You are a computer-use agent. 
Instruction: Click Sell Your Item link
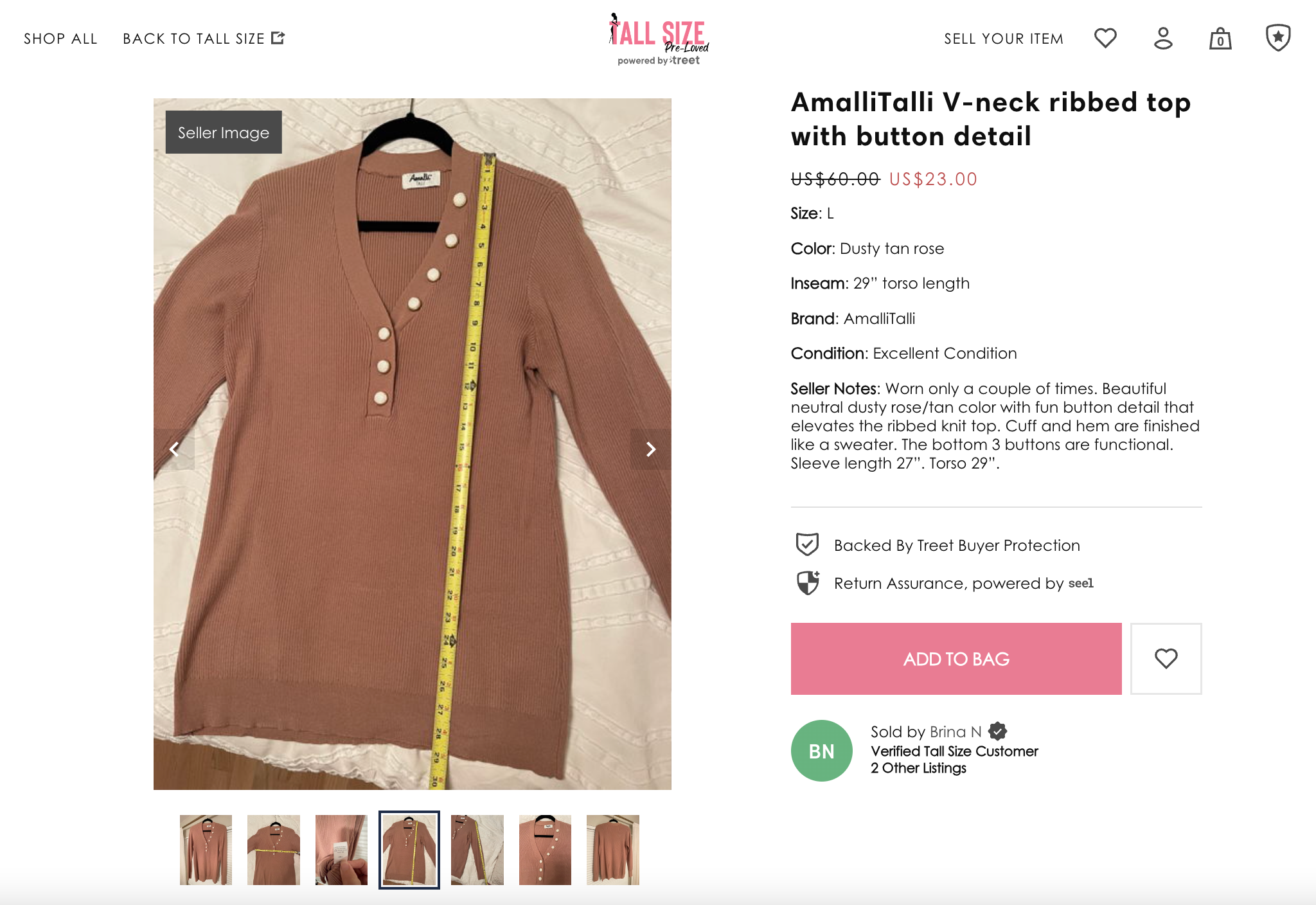click(x=1004, y=39)
